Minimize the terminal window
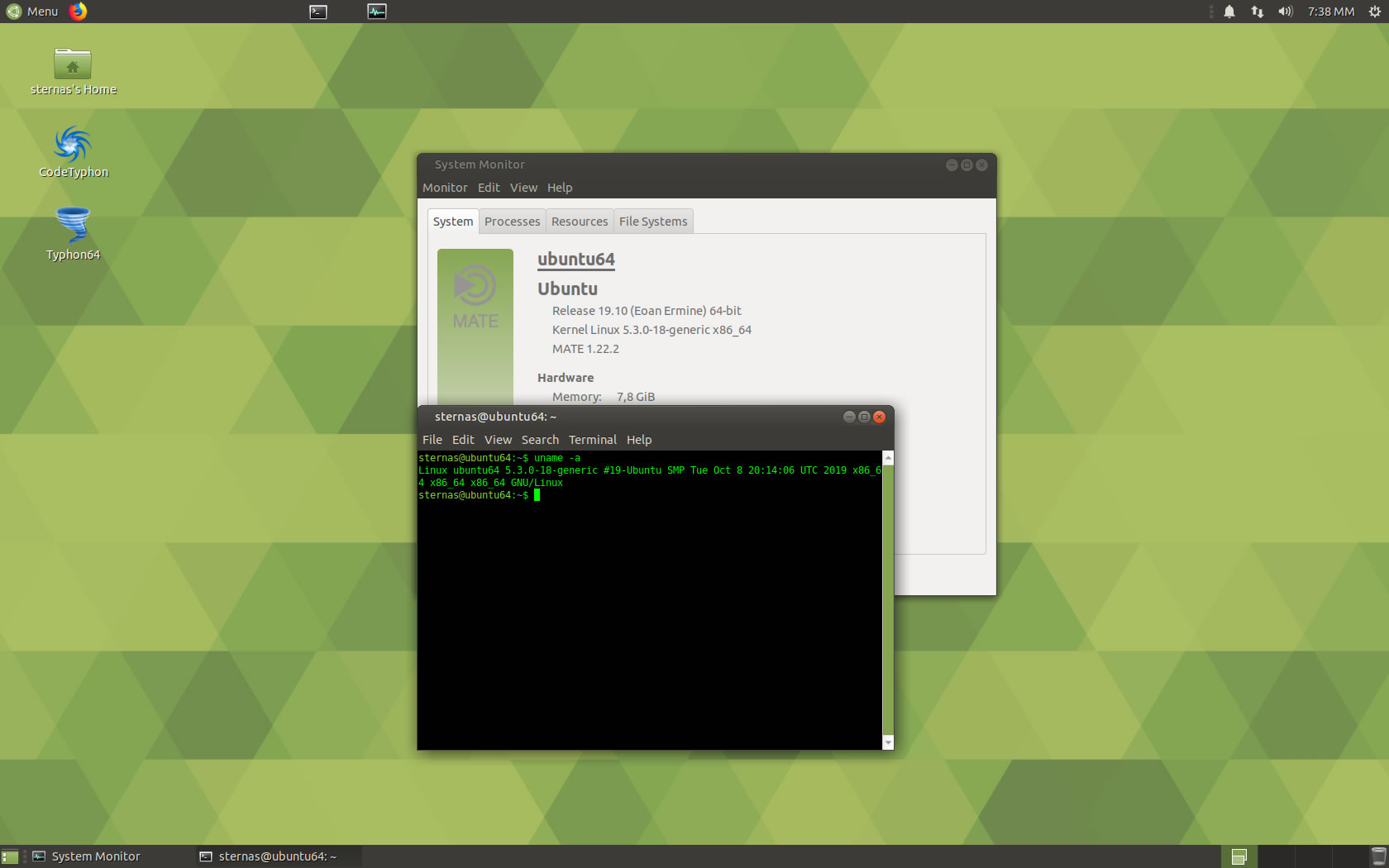The image size is (1389, 868). pos(849,417)
